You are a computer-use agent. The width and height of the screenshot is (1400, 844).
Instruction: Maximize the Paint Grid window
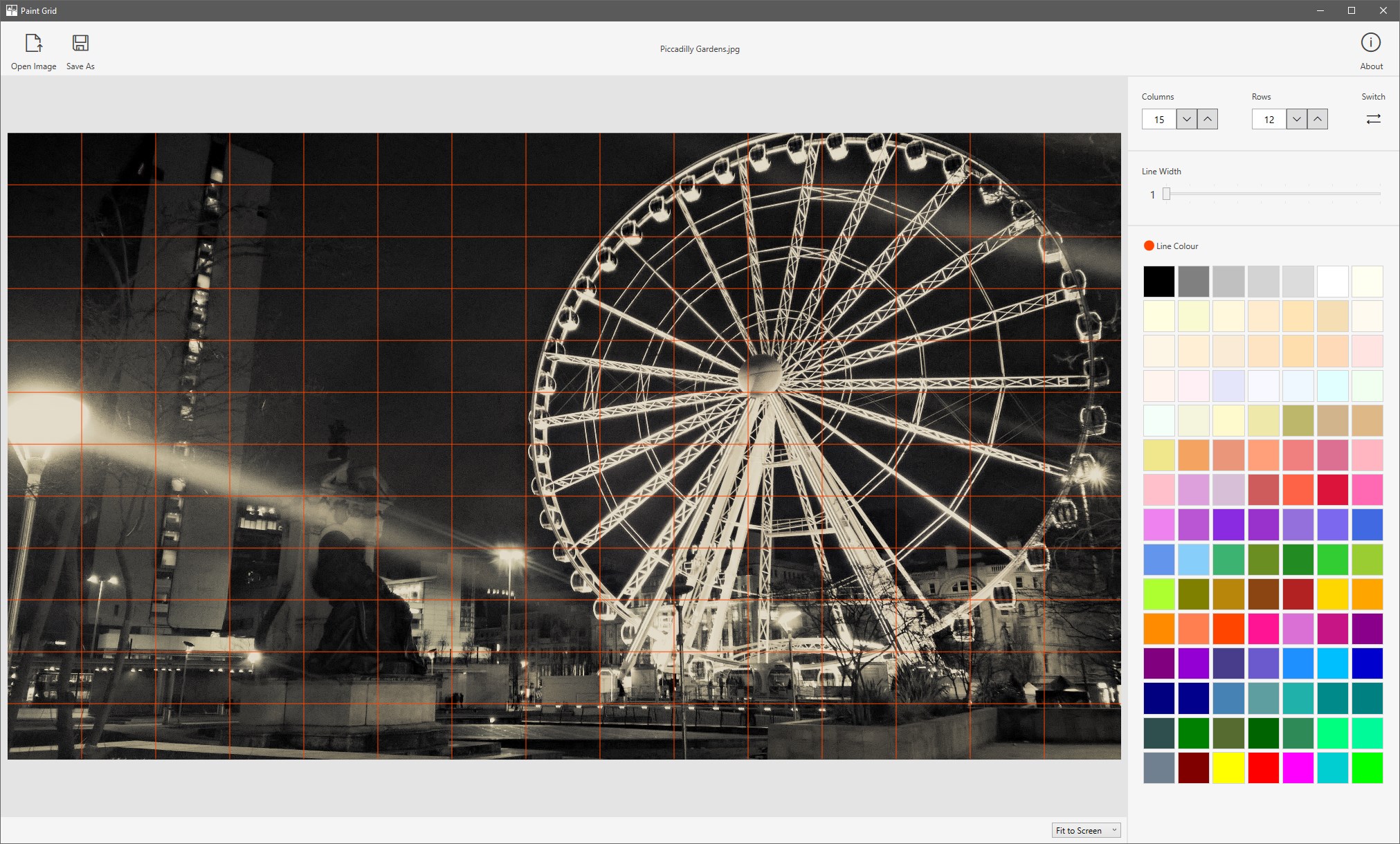1351,10
